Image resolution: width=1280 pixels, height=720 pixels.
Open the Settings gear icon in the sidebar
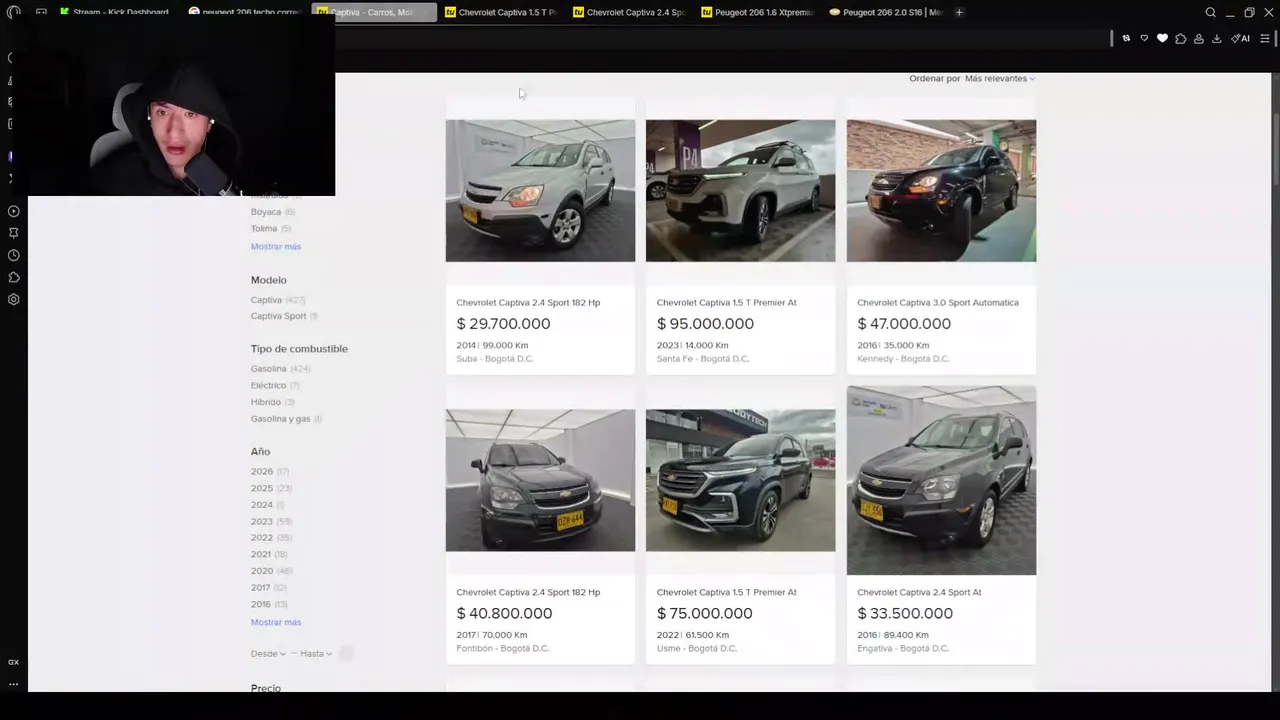(13, 299)
